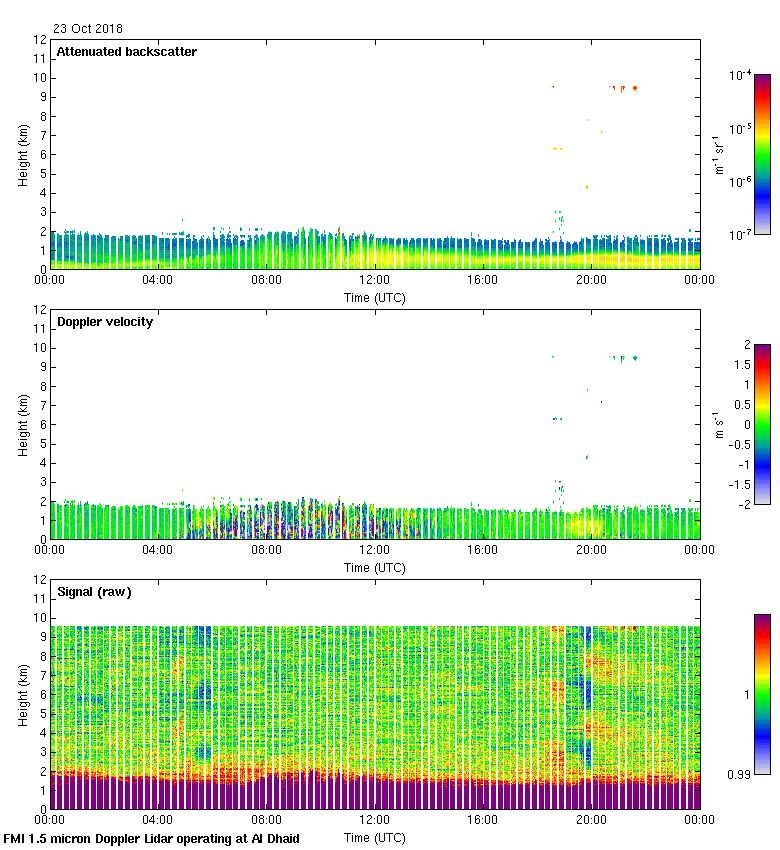
Task: Click the 10⁻⁴ label on backscatter colorbar
Action: click(x=740, y=75)
